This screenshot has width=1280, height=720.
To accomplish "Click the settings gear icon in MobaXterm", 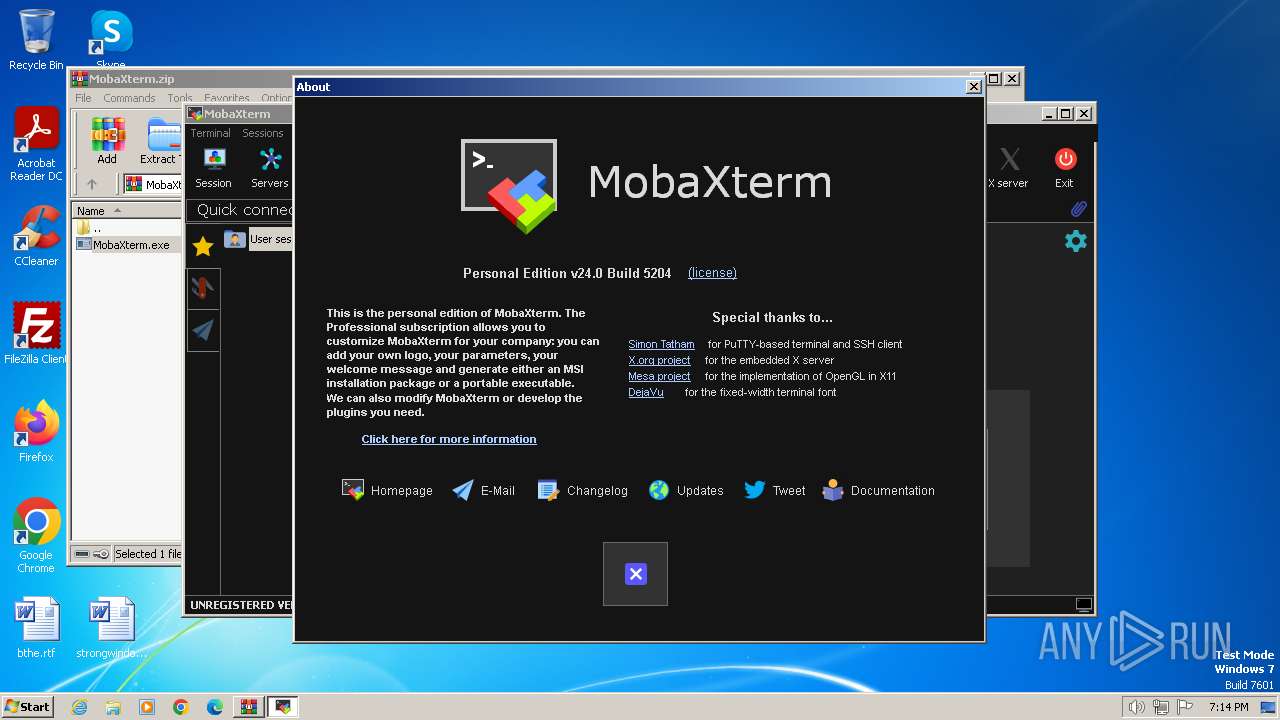I will point(1076,241).
